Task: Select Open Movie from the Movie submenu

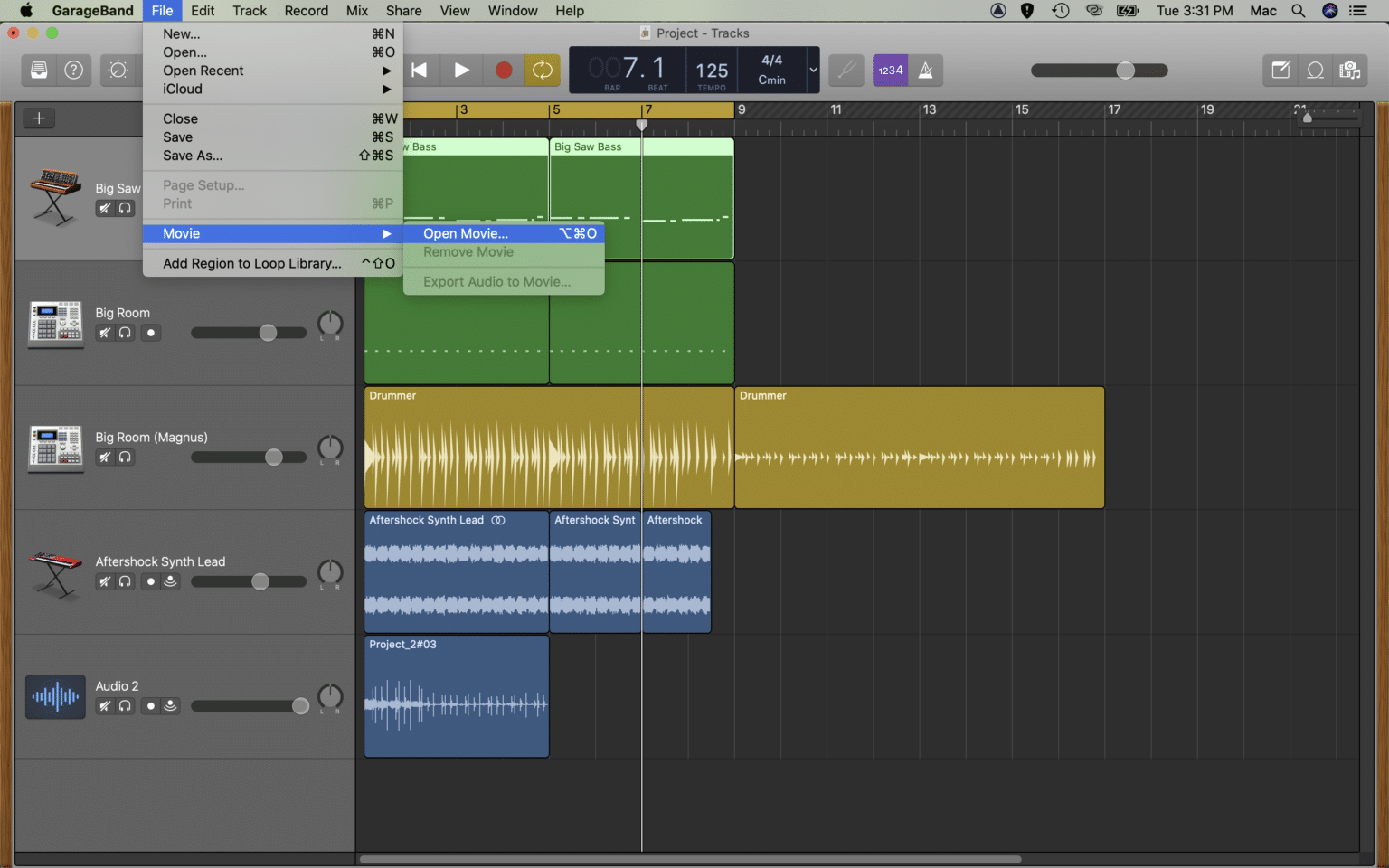Action: click(x=466, y=232)
